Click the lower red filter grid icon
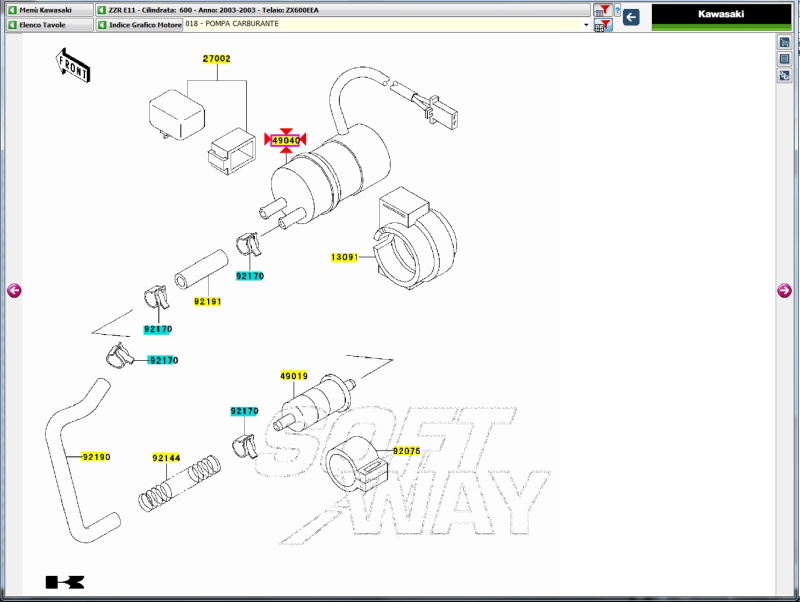The image size is (800, 602). (x=603, y=25)
